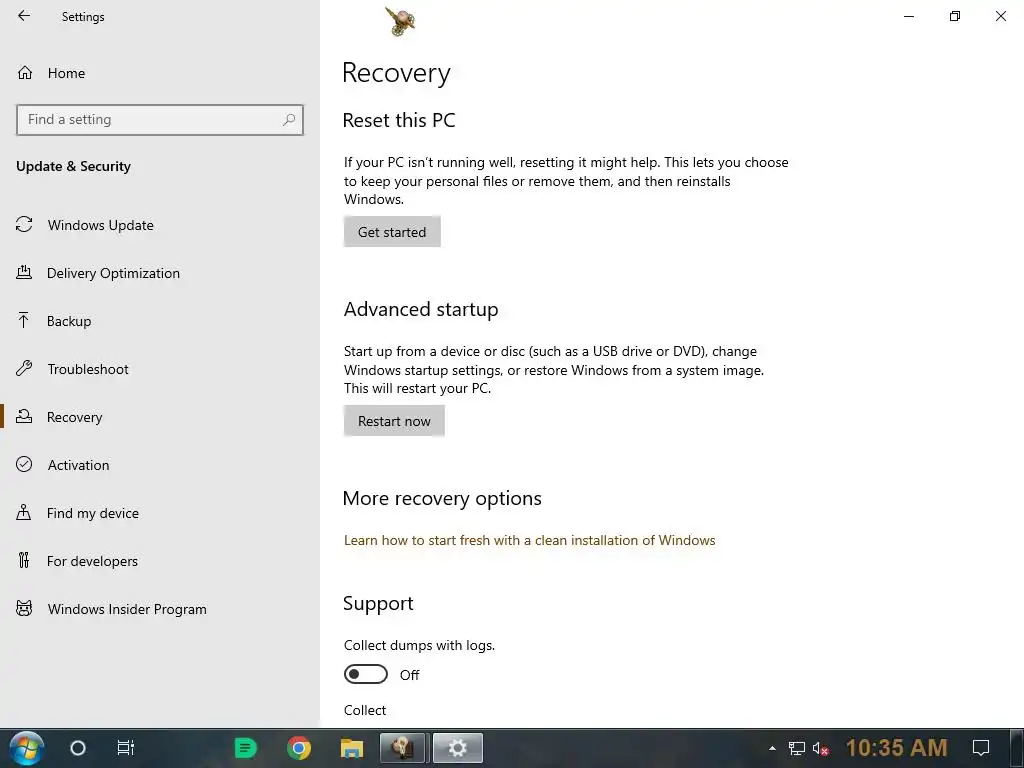The image size is (1024, 768).
Task: Open Task View on the taskbar
Action: (125, 748)
